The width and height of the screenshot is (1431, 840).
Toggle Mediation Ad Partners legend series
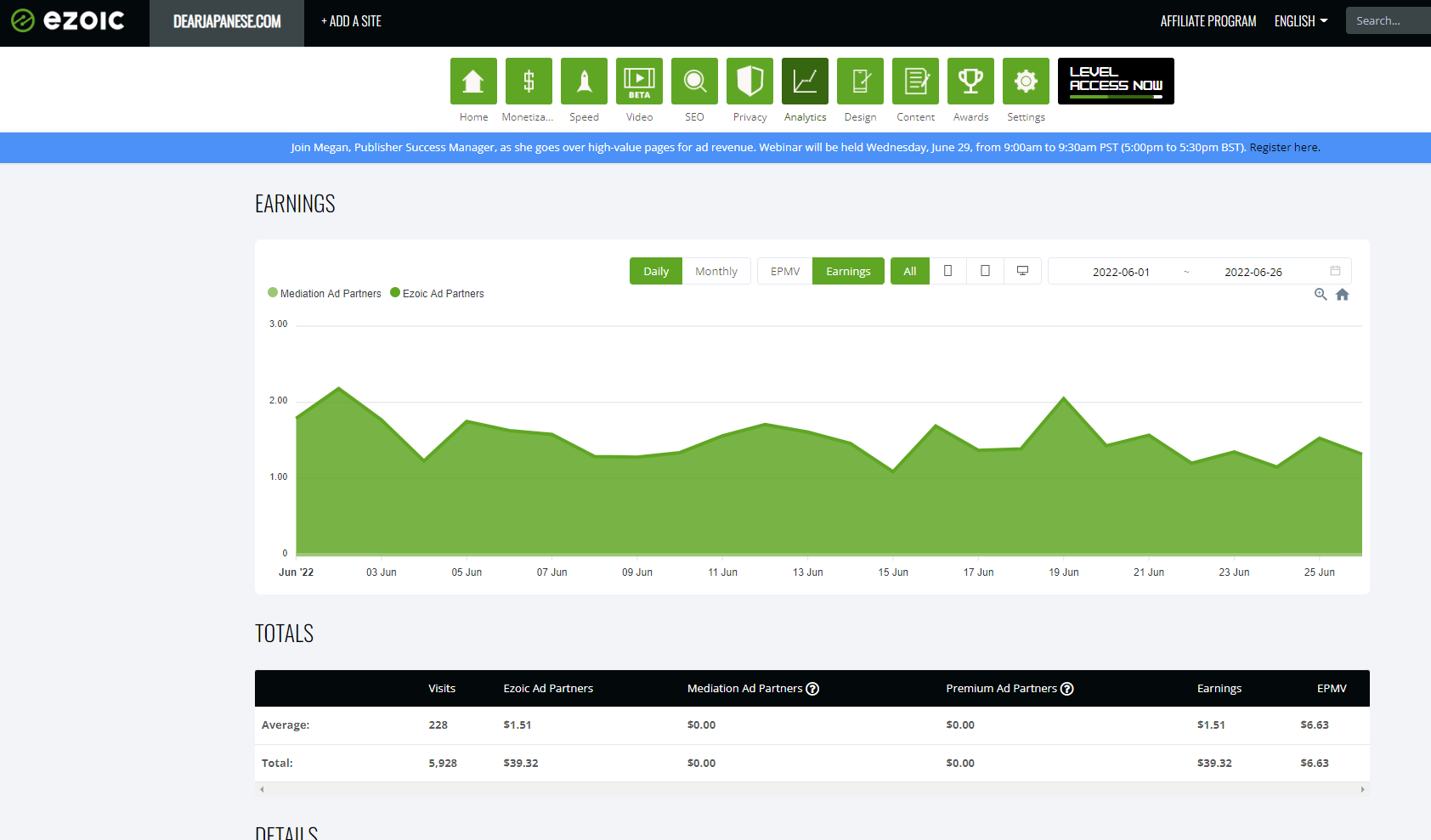pyautogui.click(x=325, y=293)
